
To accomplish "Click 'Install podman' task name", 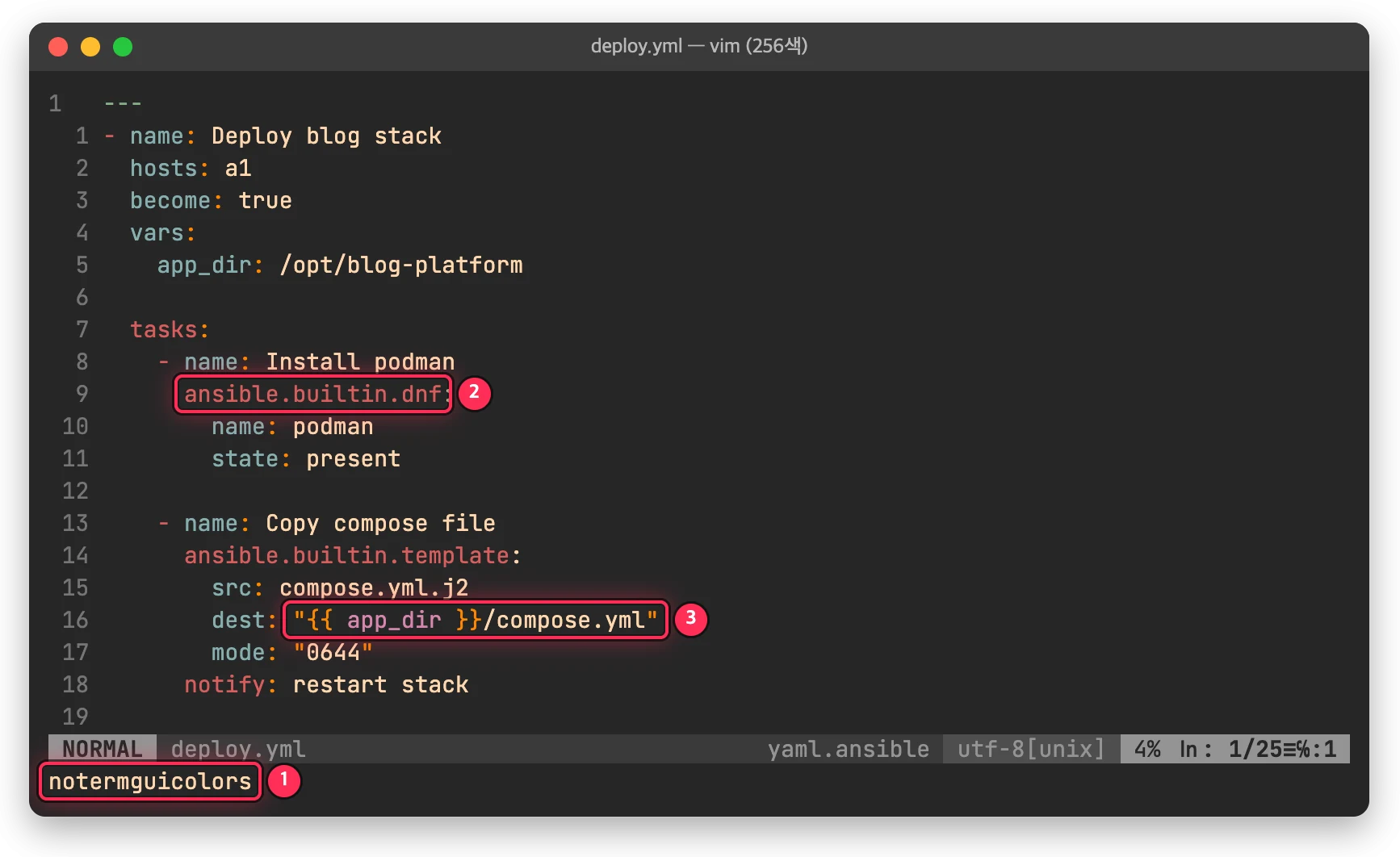I will 360,362.
